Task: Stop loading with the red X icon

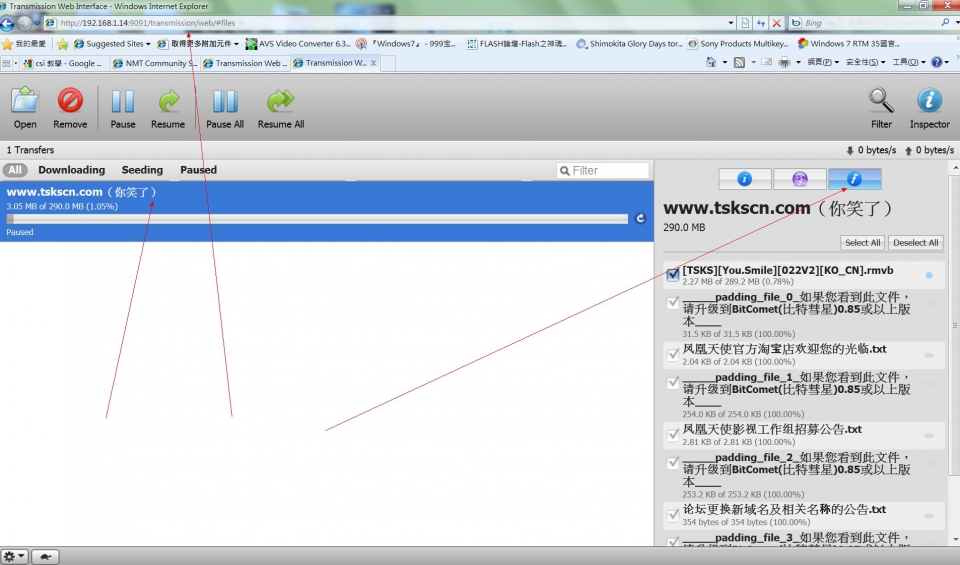Action: (x=776, y=23)
